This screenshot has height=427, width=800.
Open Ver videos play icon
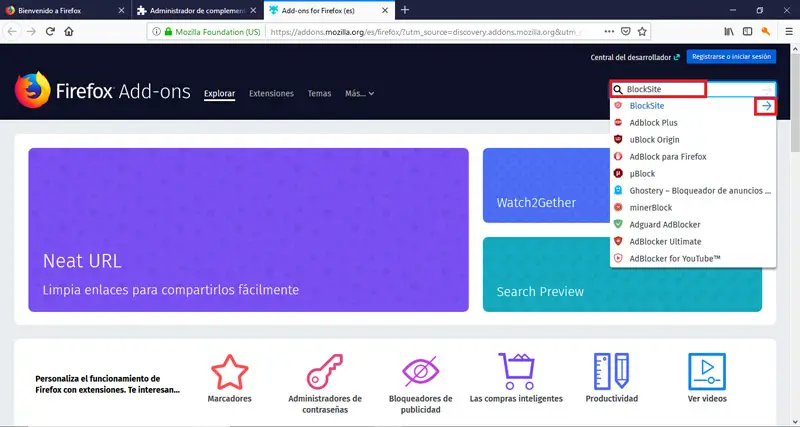(707, 372)
